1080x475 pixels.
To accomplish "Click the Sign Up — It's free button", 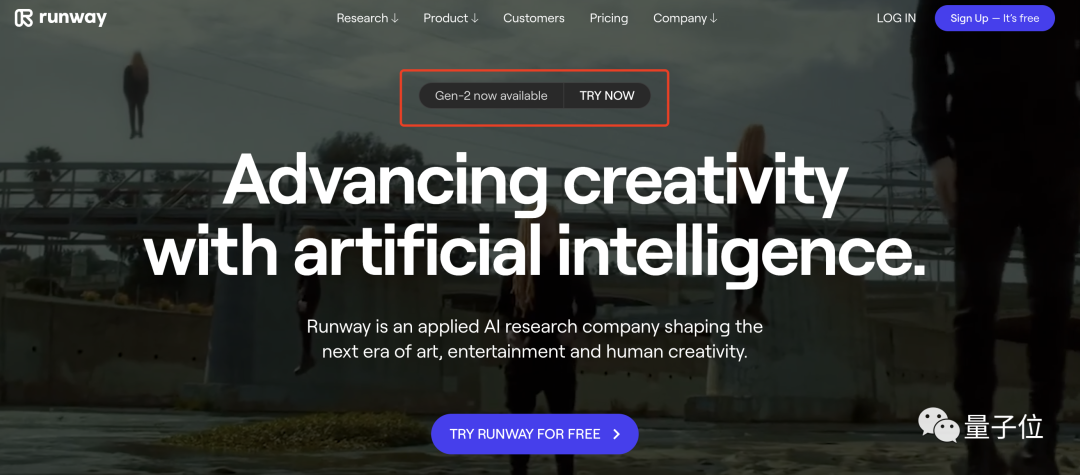I will 995,18.
